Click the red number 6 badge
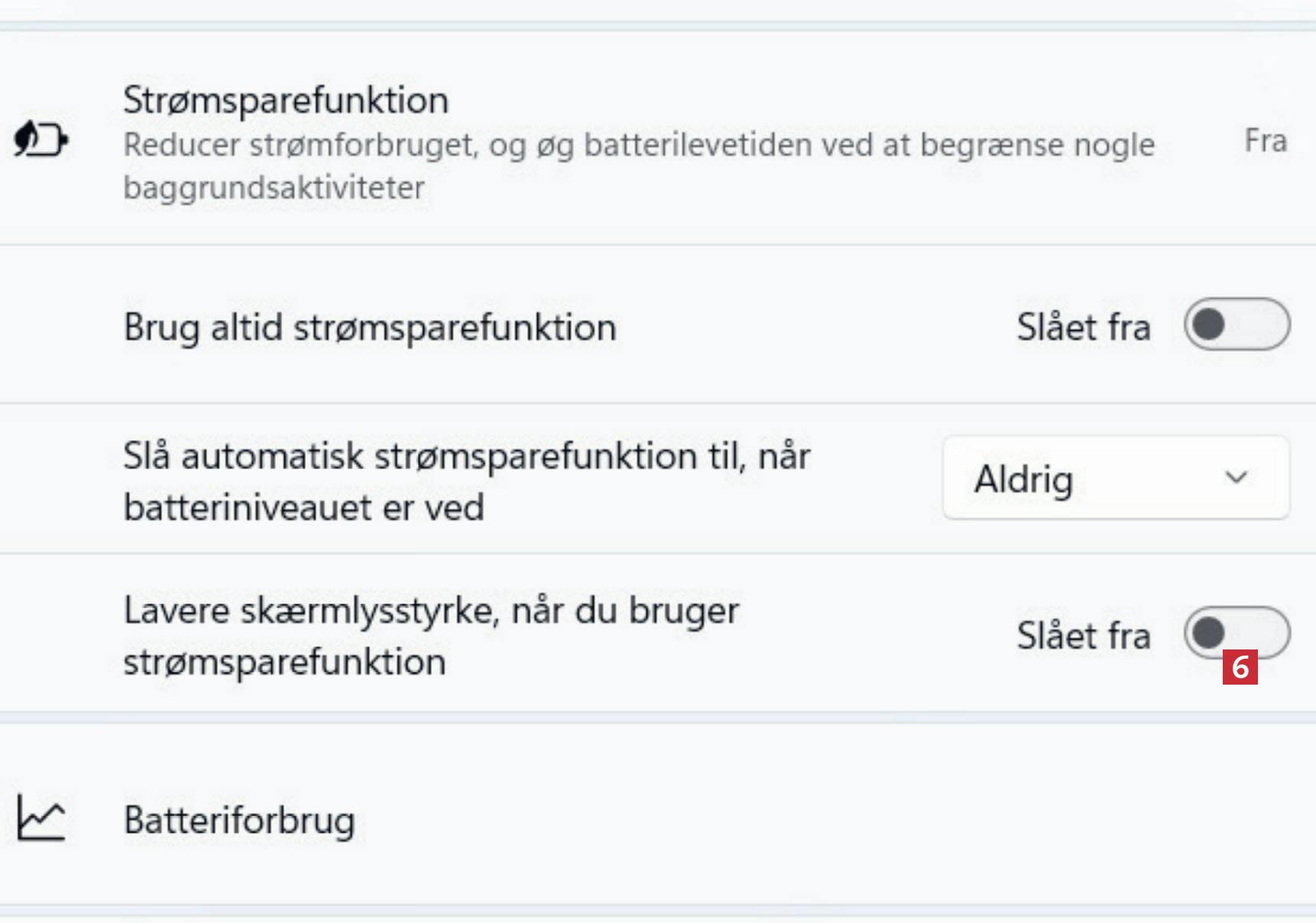The height and width of the screenshot is (923, 1316). coord(1240,667)
